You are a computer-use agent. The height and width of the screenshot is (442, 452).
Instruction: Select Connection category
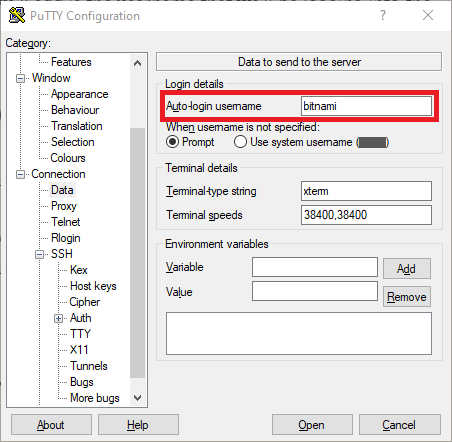(58, 174)
